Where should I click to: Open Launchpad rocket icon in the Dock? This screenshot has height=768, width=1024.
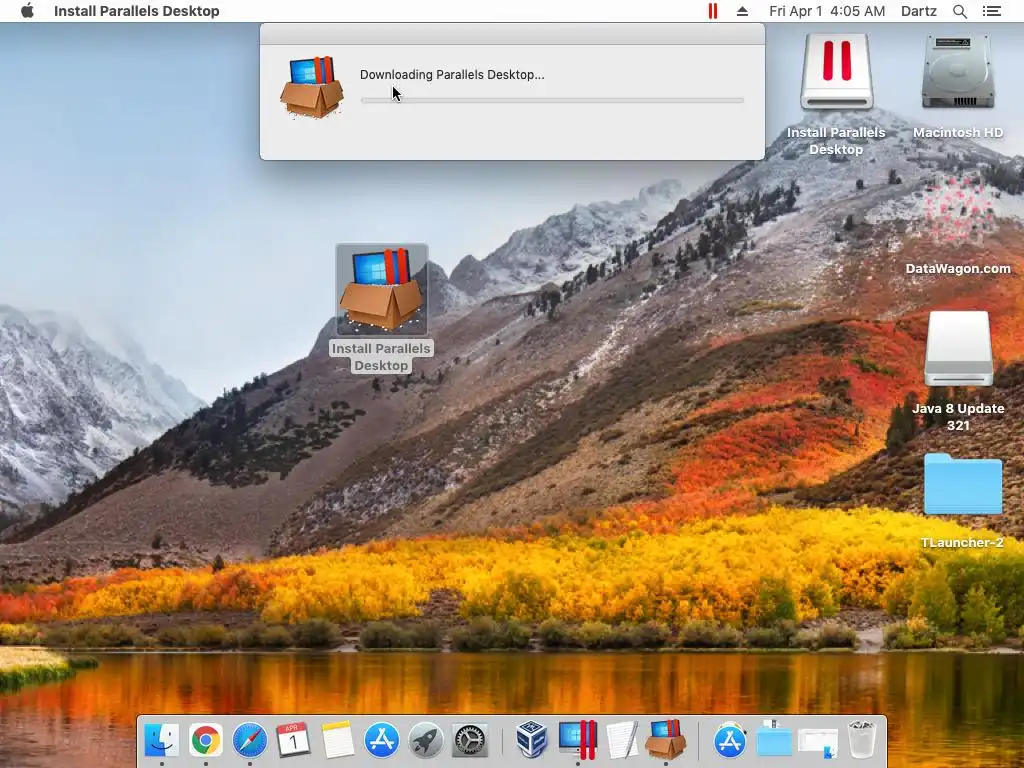426,740
